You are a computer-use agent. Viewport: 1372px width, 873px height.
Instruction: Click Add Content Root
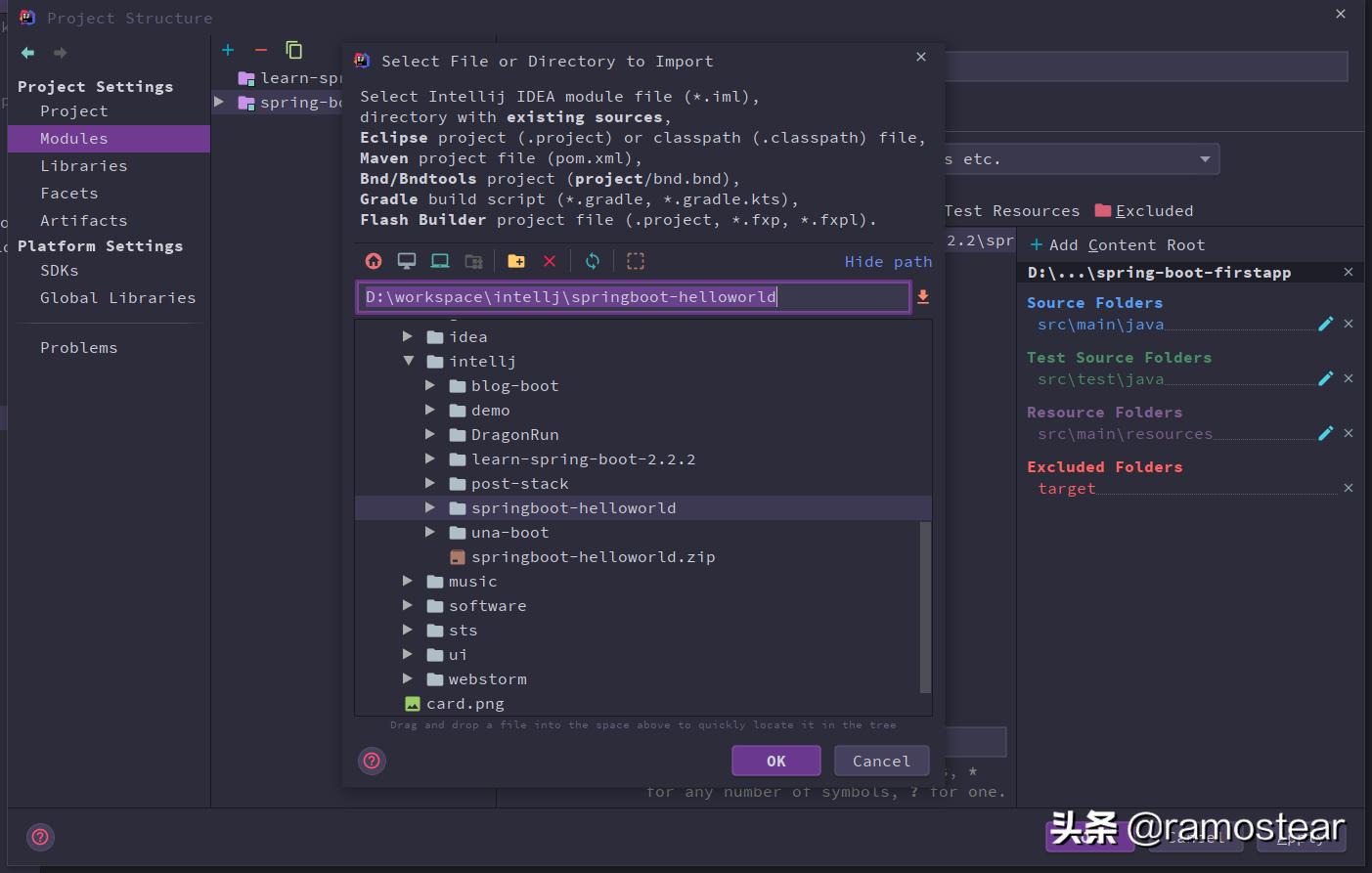click(1118, 245)
